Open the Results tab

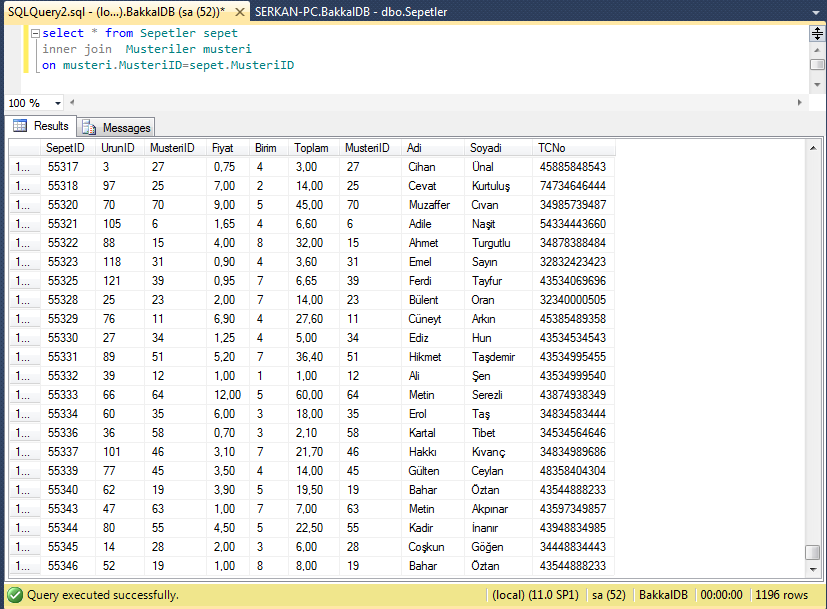pos(41,126)
